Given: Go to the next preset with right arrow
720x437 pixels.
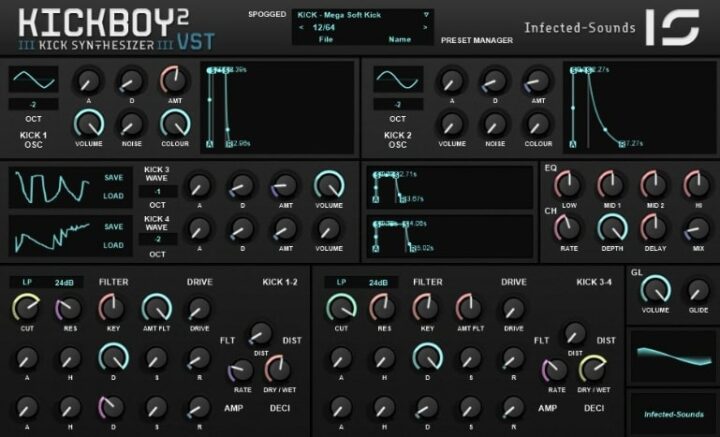Looking at the screenshot, I should (425, 28).
